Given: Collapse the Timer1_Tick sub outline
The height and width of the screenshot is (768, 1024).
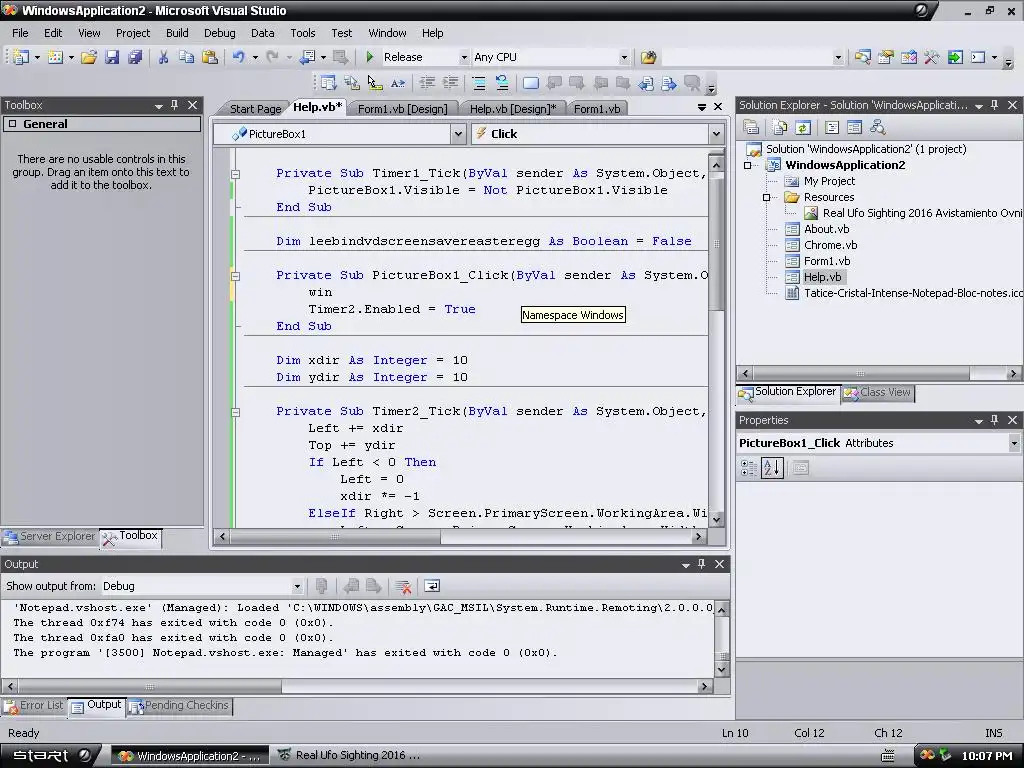Looking at the screenshot, I should click(235, 174).
